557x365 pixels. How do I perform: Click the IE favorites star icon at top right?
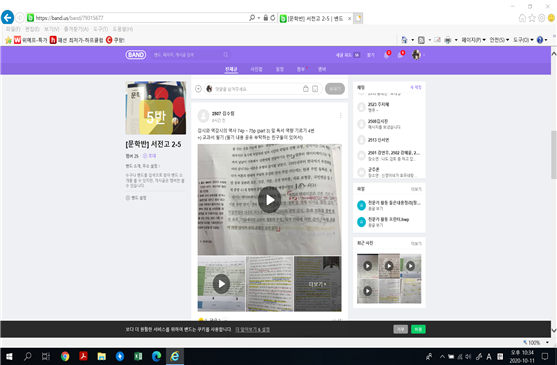(x=532, y=18)
